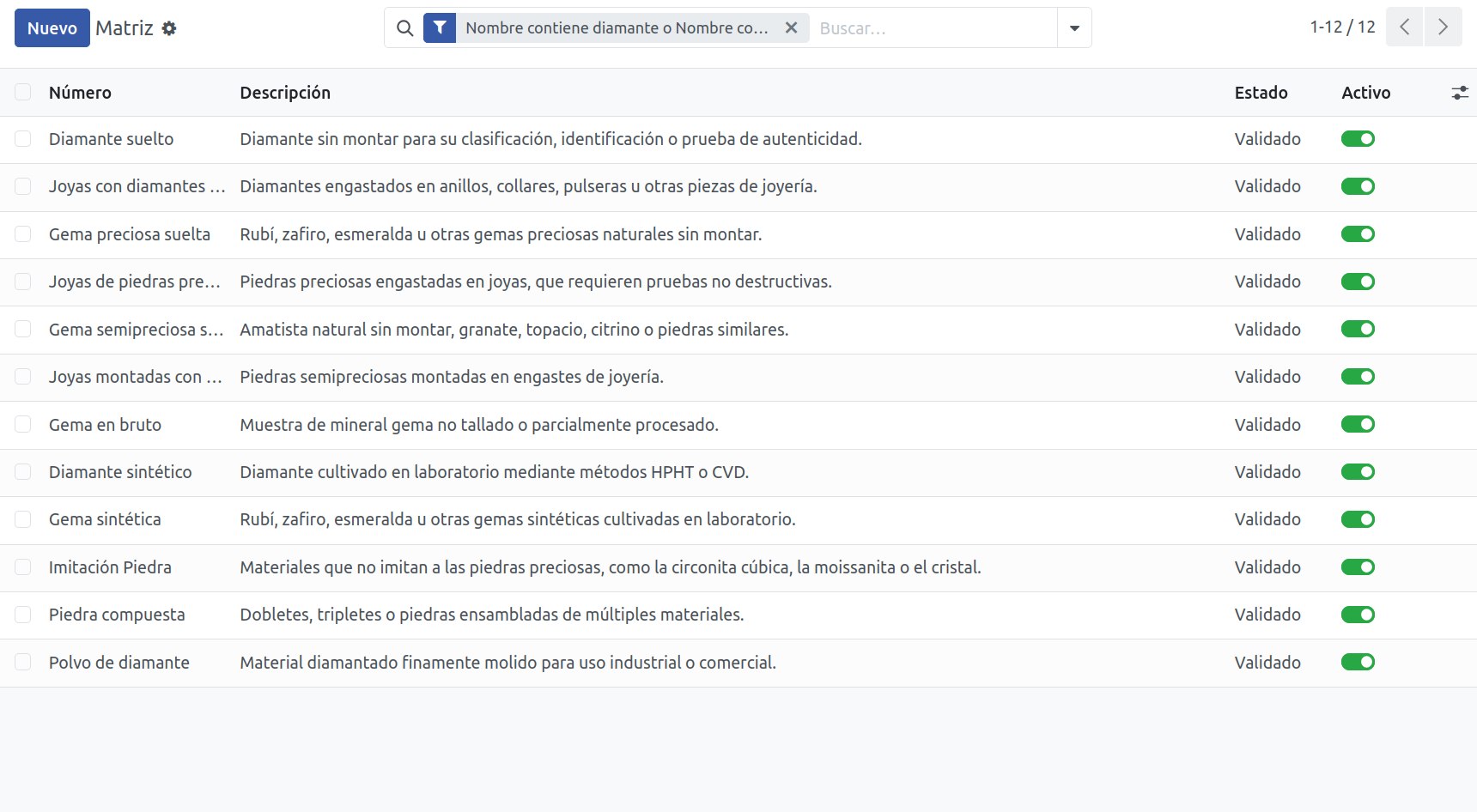Image resolution: width=1477 pixels, height=812 pixels.
Task: Check the Polvo de diamante row checkbox
Action: coord(23,663)
